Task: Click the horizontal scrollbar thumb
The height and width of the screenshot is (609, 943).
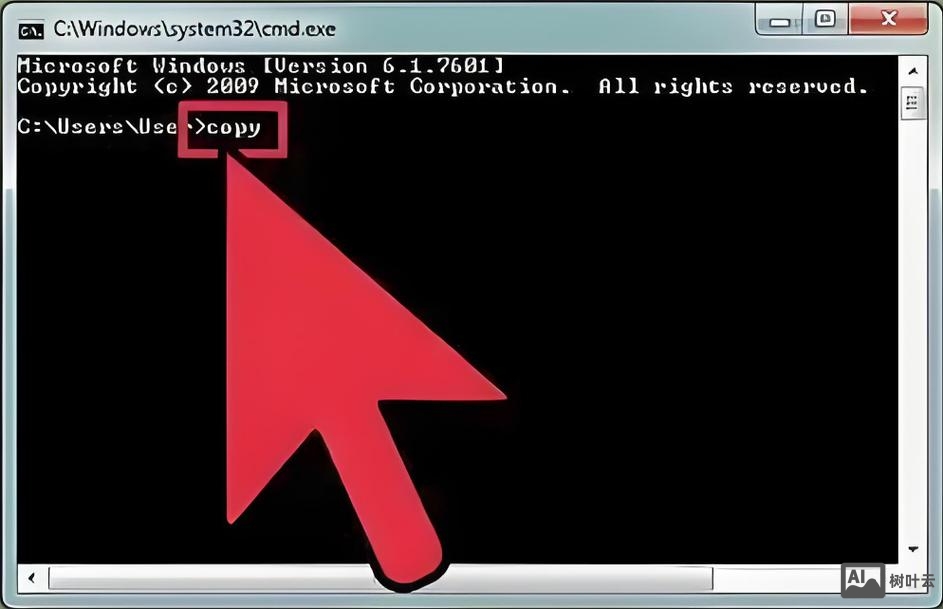Action: coord(381,578)
